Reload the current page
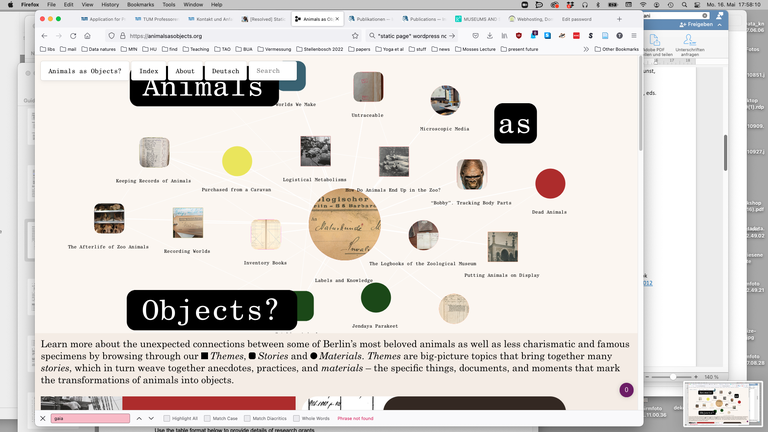This screenshot has height=432, width=768. click(73, 36)
